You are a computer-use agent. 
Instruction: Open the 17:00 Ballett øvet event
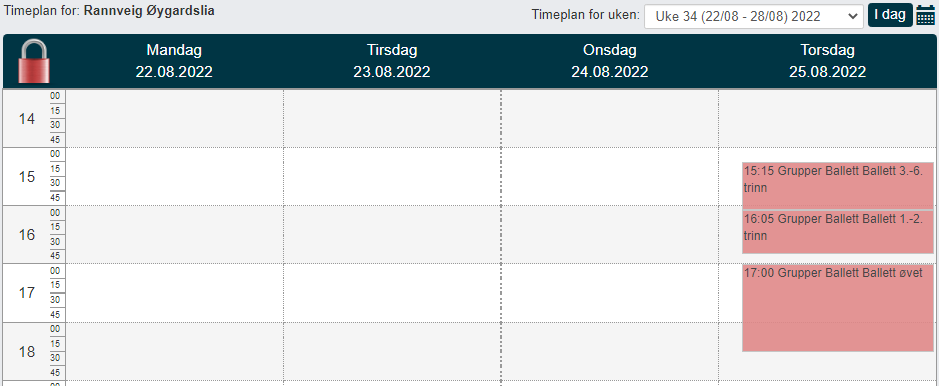tap(838, 308)
